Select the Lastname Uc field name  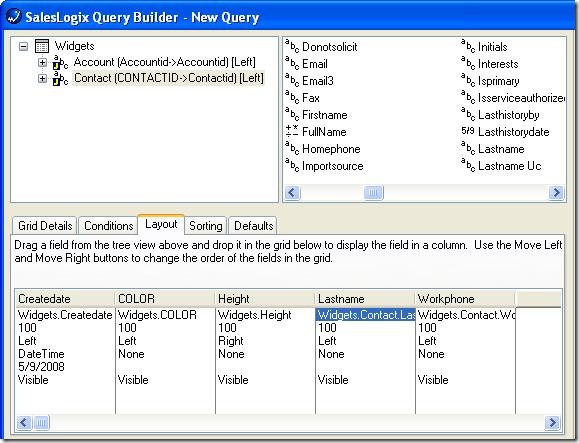pyautogui.click(x=510, y=166)
